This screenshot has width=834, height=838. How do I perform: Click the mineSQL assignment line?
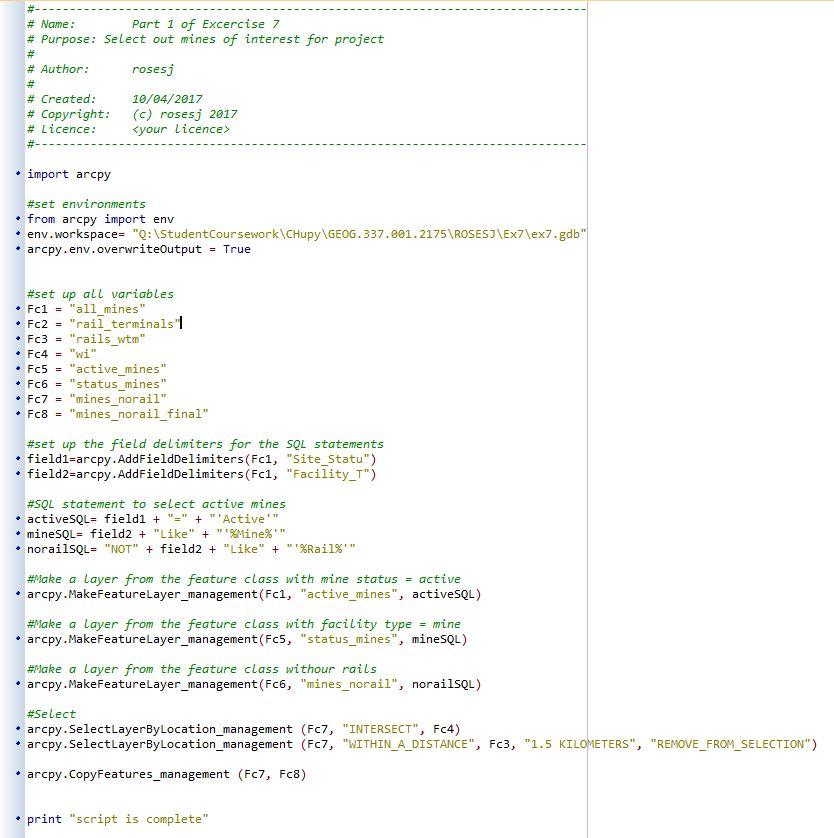click(x=157, y=534)
